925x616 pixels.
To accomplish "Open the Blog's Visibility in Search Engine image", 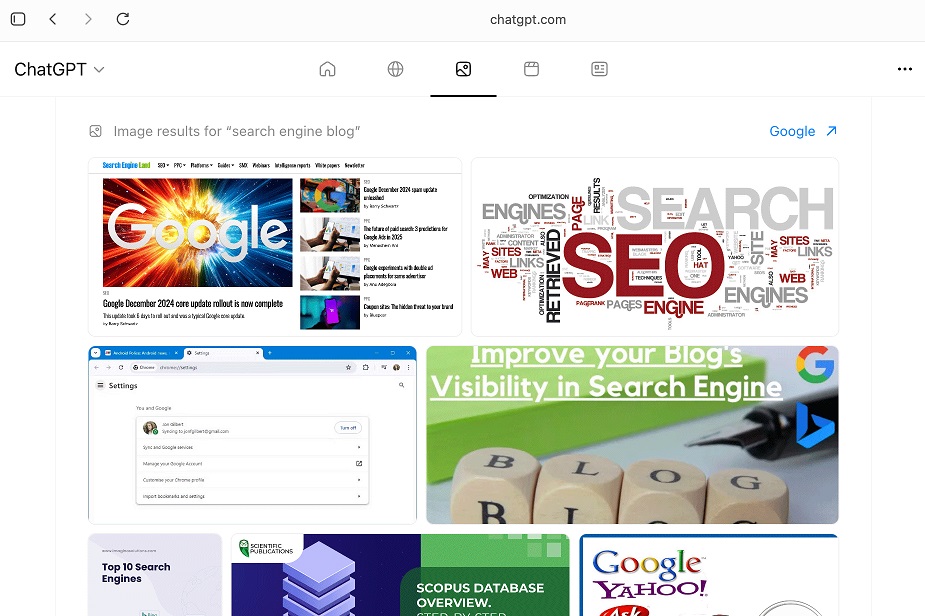I will 632,435.
